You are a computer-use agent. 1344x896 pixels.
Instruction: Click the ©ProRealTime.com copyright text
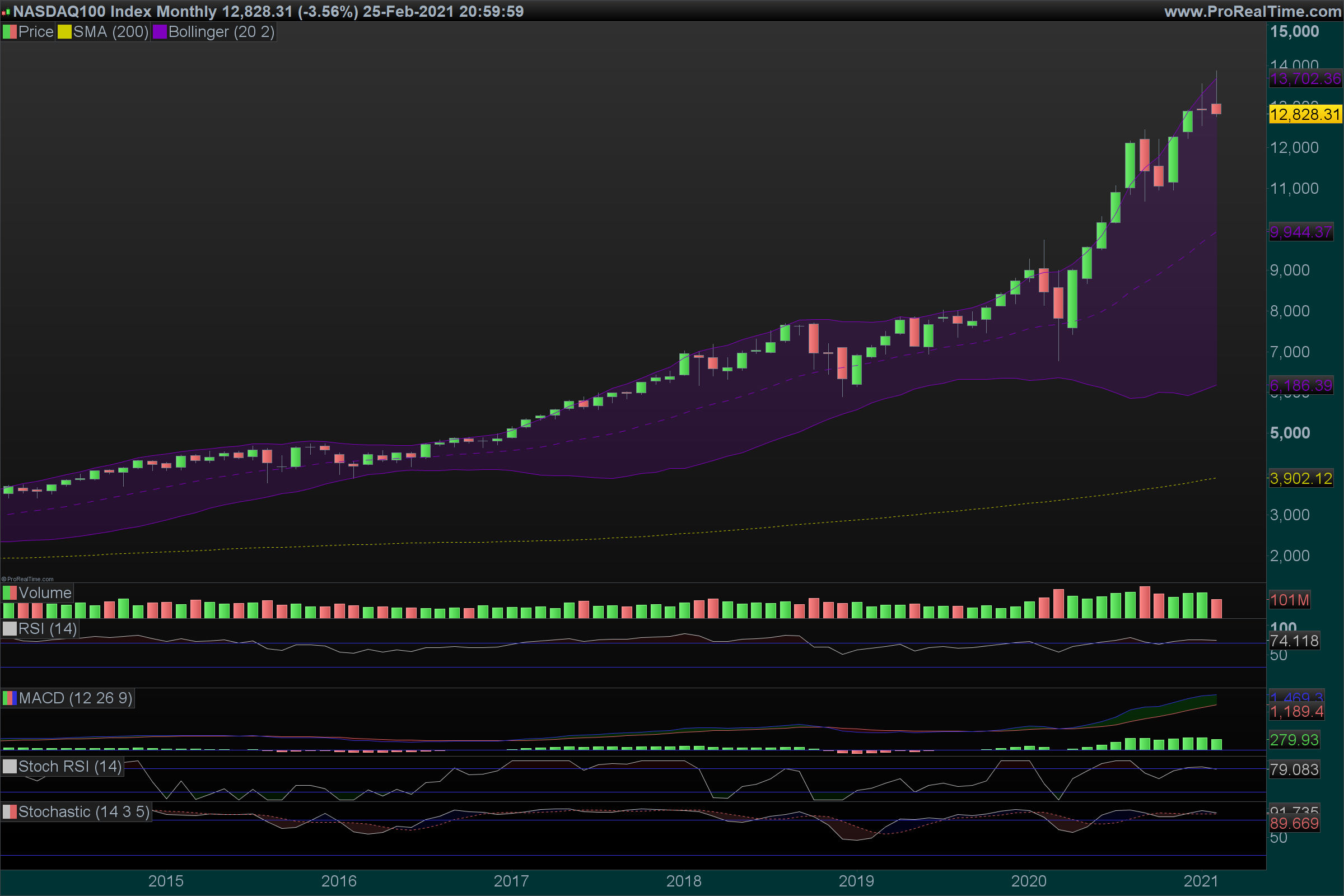(27, 579)
